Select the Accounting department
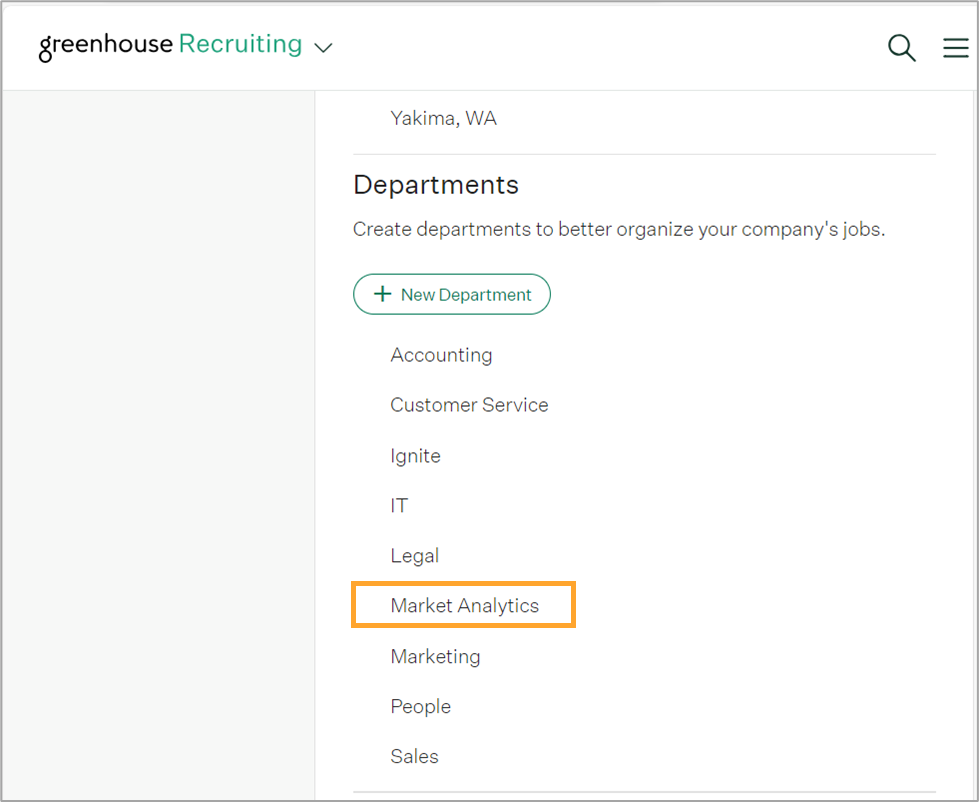The height and width of the screenshot is (802, 979). [441, 355]
